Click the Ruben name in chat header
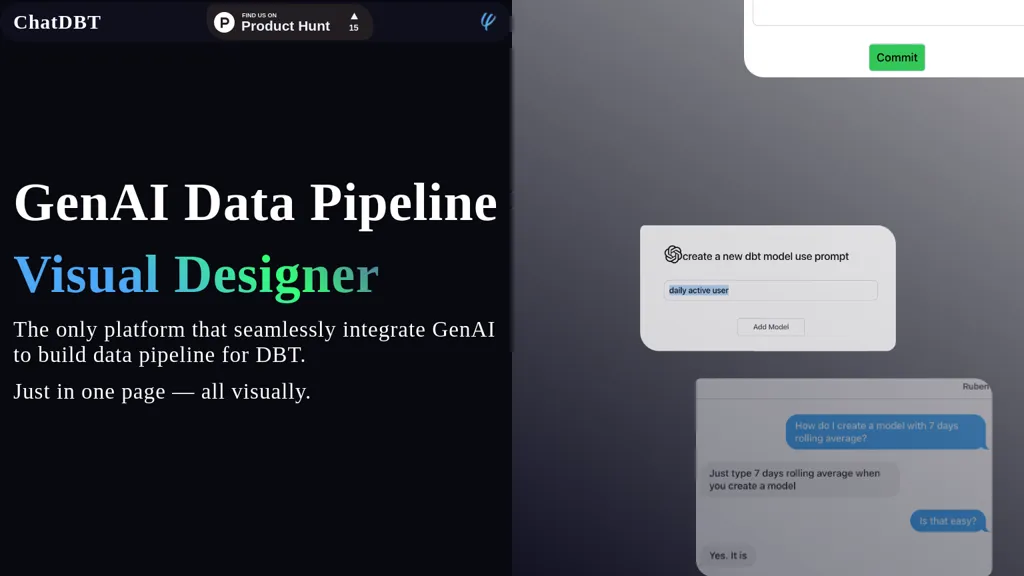This screenshot has width=1024, height=576. pyautogui.click(x=975, y=386)
